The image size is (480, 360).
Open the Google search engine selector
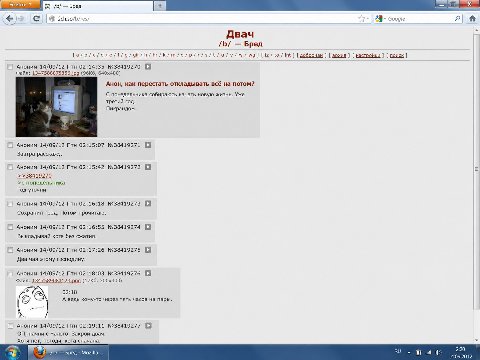pos(380,19)
